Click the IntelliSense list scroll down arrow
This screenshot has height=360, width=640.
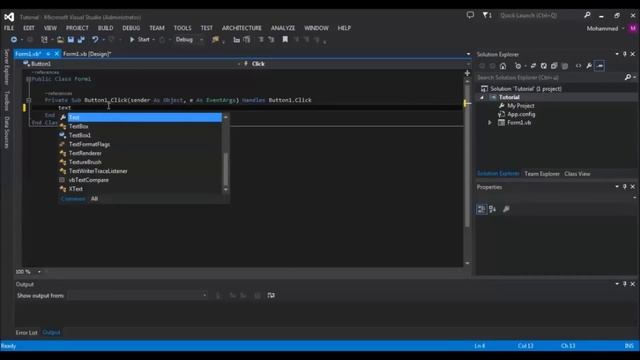[226, 189]
